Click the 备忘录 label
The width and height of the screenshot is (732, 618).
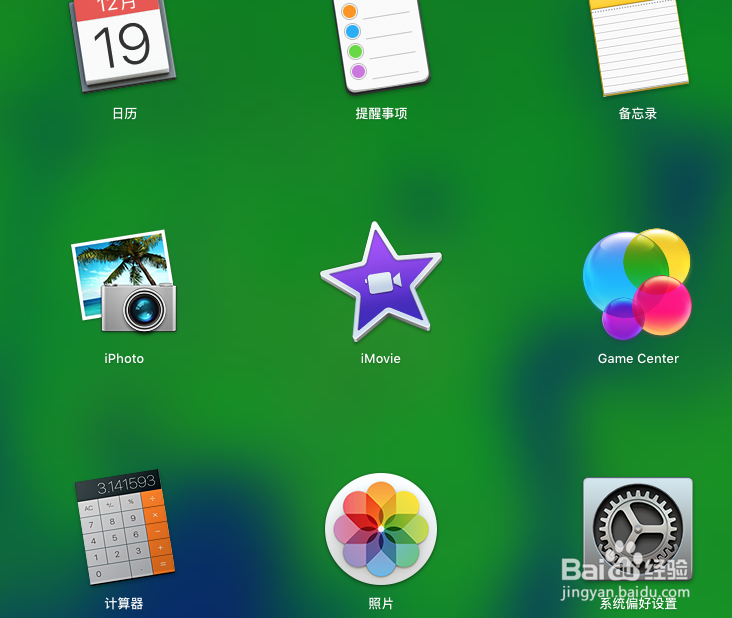638,113
